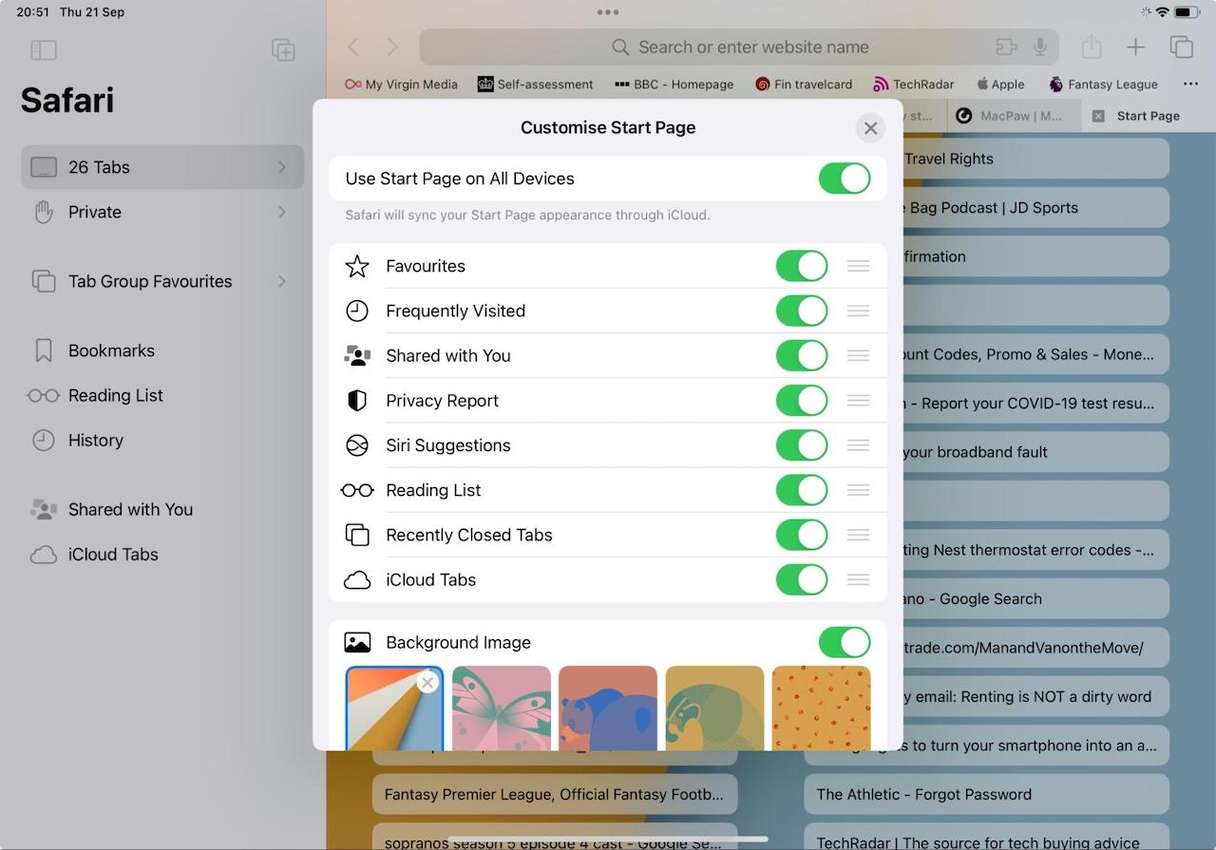Open the TechRadar bookmark link
Screen dimensions: 1216x850
coord(913,84)
